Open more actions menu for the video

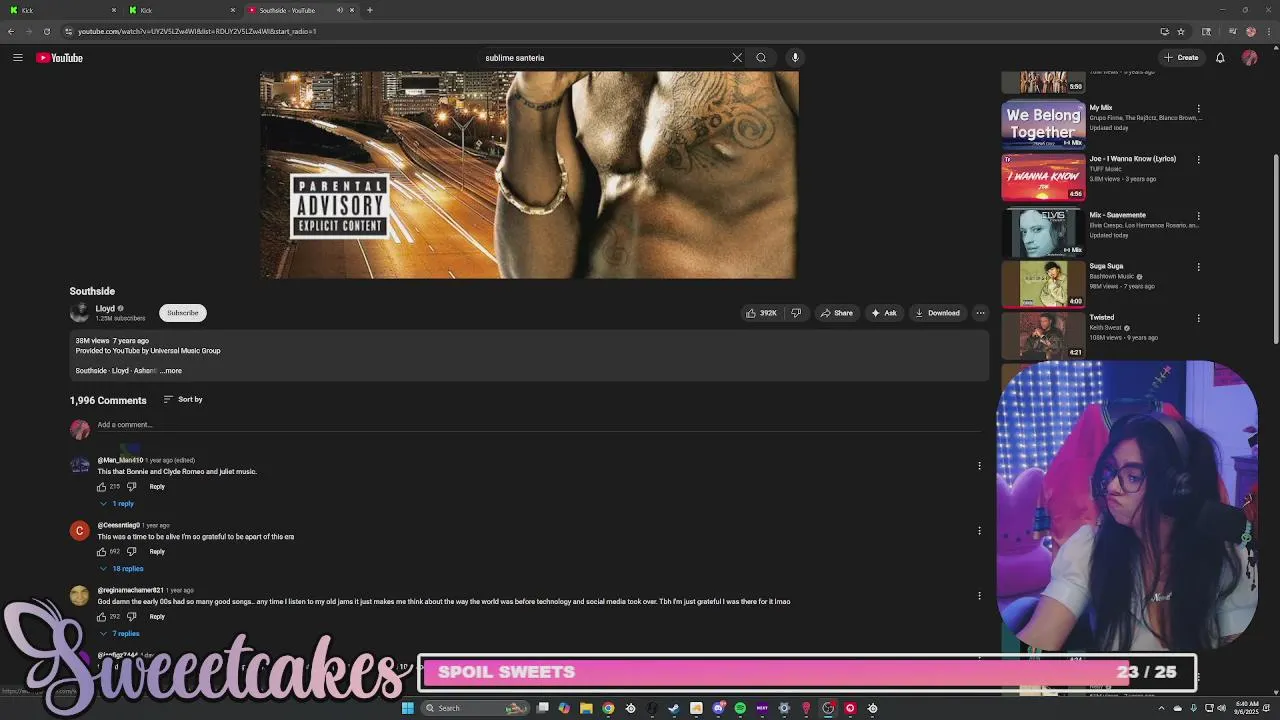980,313
